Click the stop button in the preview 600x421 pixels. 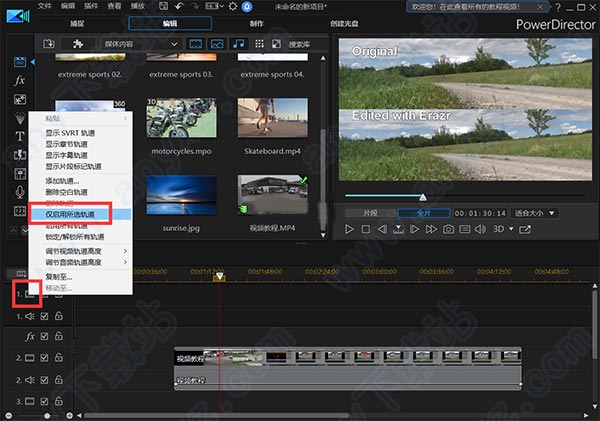(366, 229)
